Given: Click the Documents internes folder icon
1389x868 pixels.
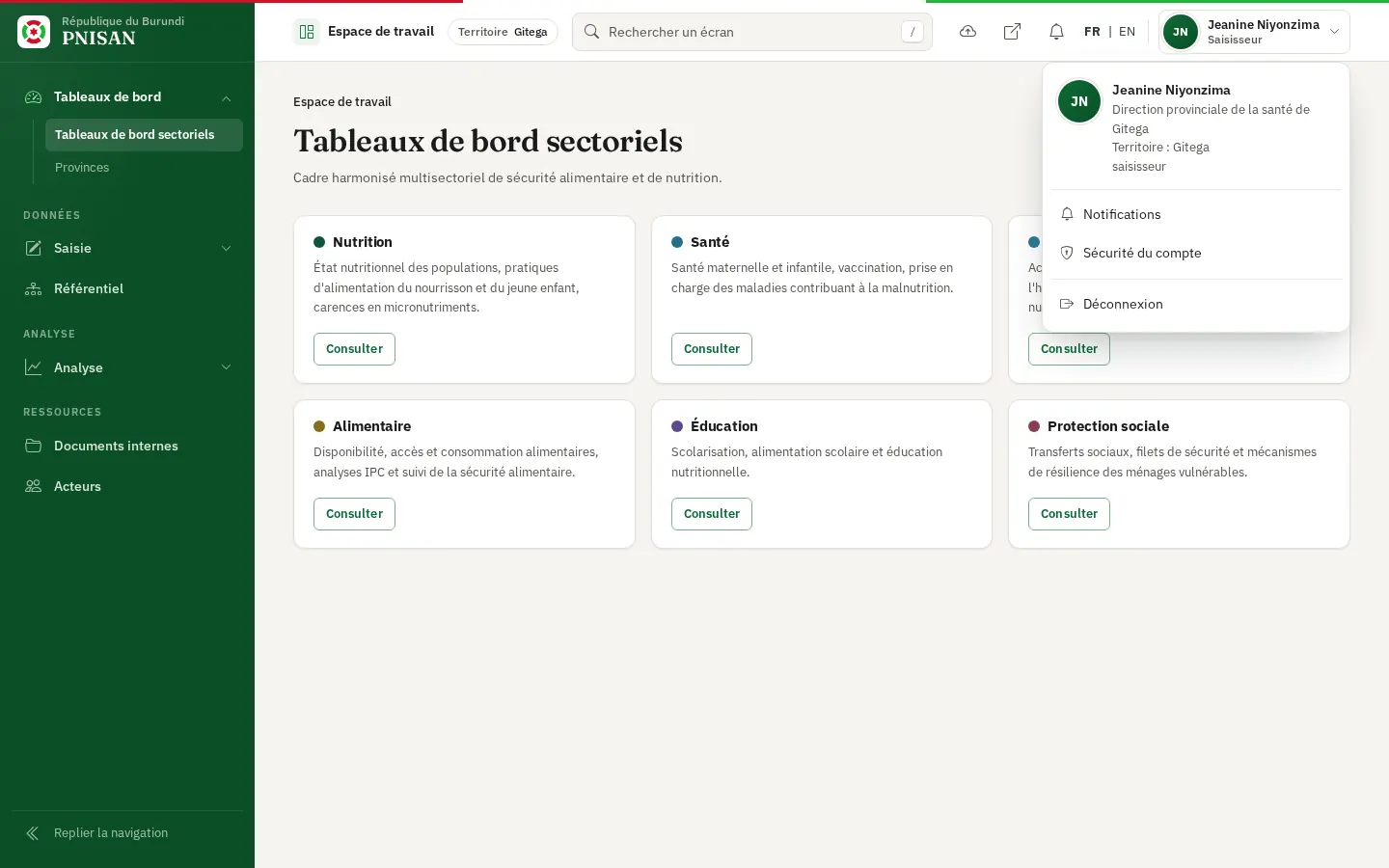Looking at the screenshot, I should click(34, 446).
